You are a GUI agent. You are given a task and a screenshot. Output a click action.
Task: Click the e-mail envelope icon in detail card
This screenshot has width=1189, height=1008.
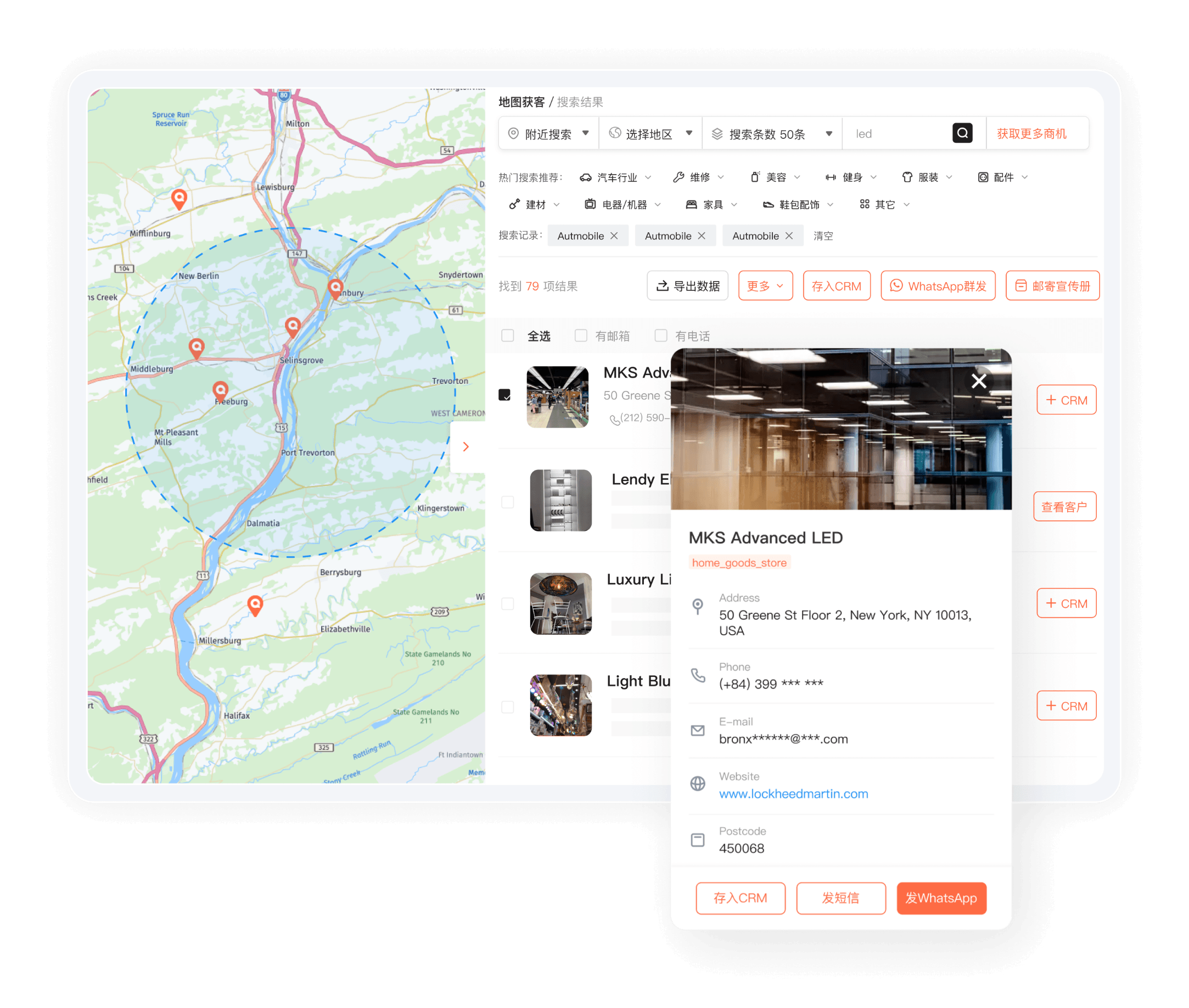click(698, 730)
